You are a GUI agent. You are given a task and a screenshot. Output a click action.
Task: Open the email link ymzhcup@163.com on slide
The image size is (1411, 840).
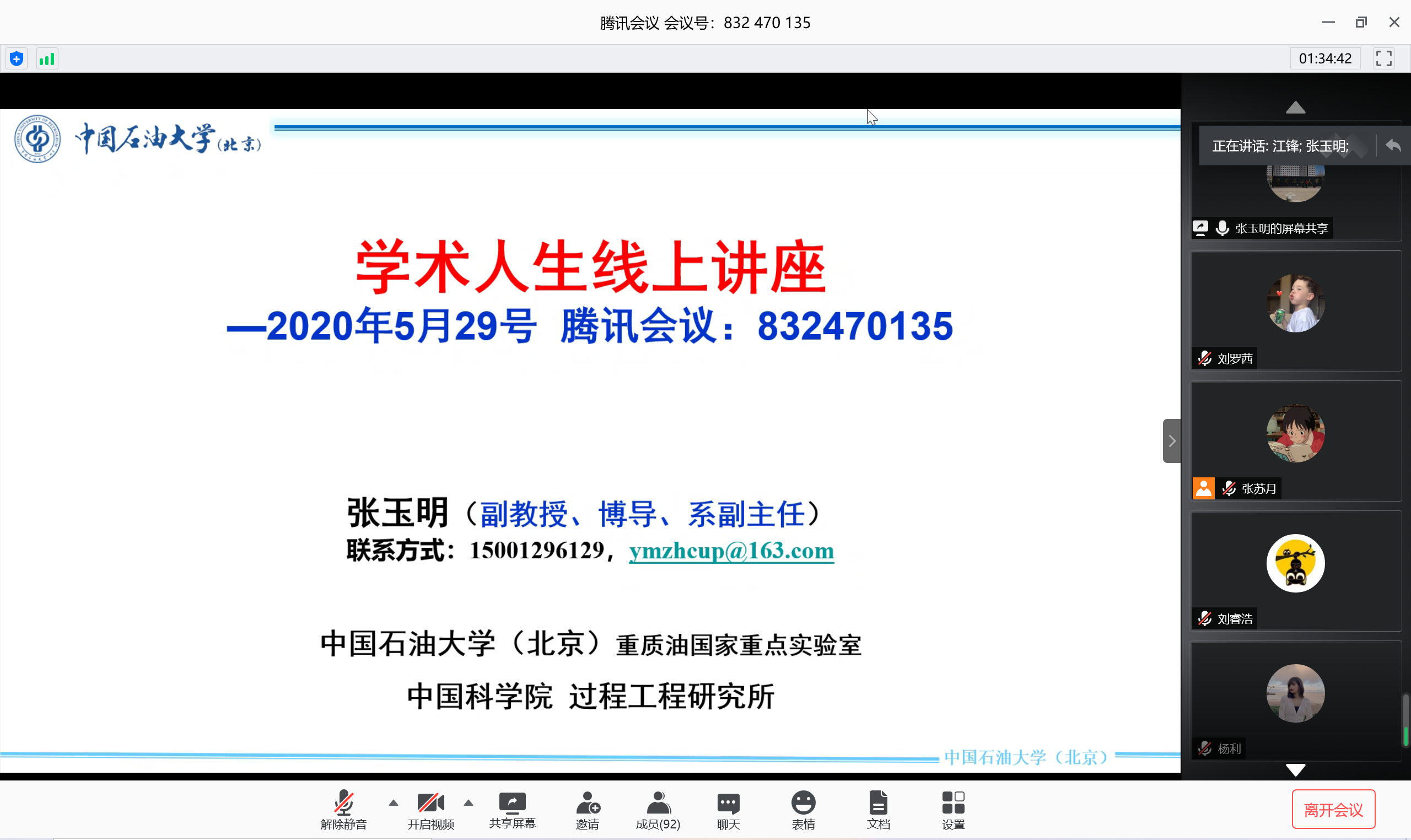click(730, 550)
